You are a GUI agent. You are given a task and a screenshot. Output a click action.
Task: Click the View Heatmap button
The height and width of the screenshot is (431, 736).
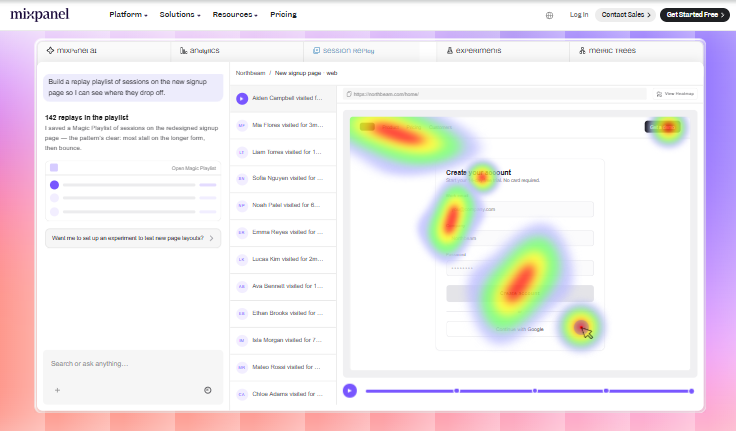pos(675,94)
